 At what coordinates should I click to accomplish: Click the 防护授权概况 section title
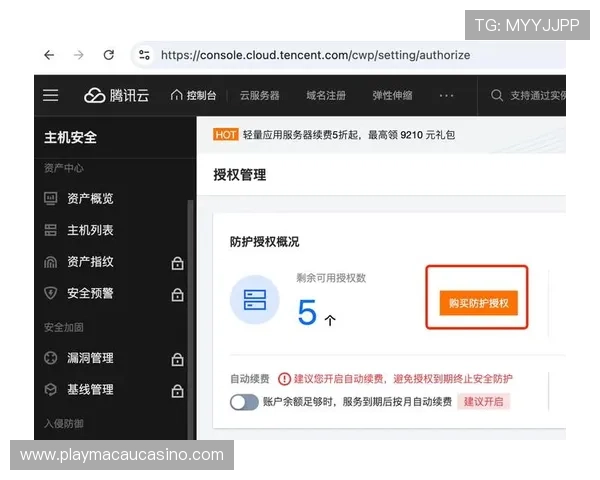click(x=264, y=242)
